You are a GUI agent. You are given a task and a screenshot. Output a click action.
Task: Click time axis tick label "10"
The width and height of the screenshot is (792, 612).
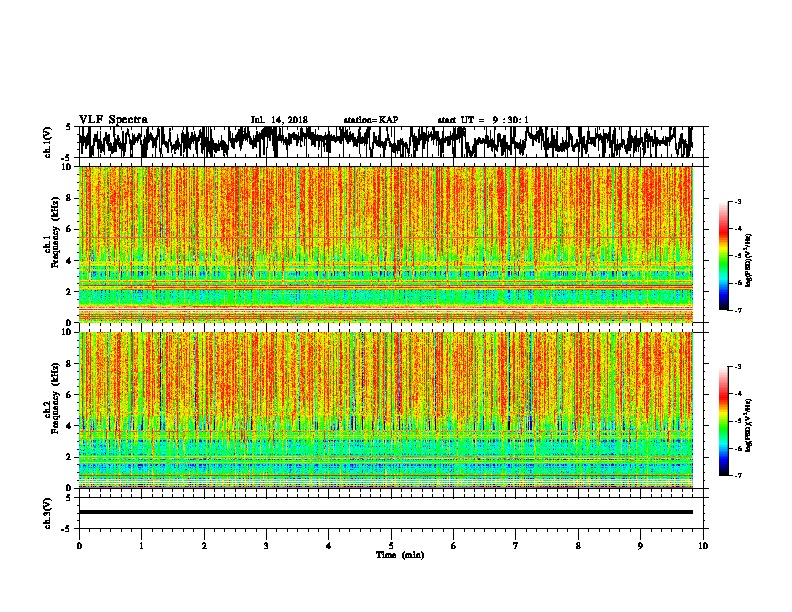pos(703,546)
